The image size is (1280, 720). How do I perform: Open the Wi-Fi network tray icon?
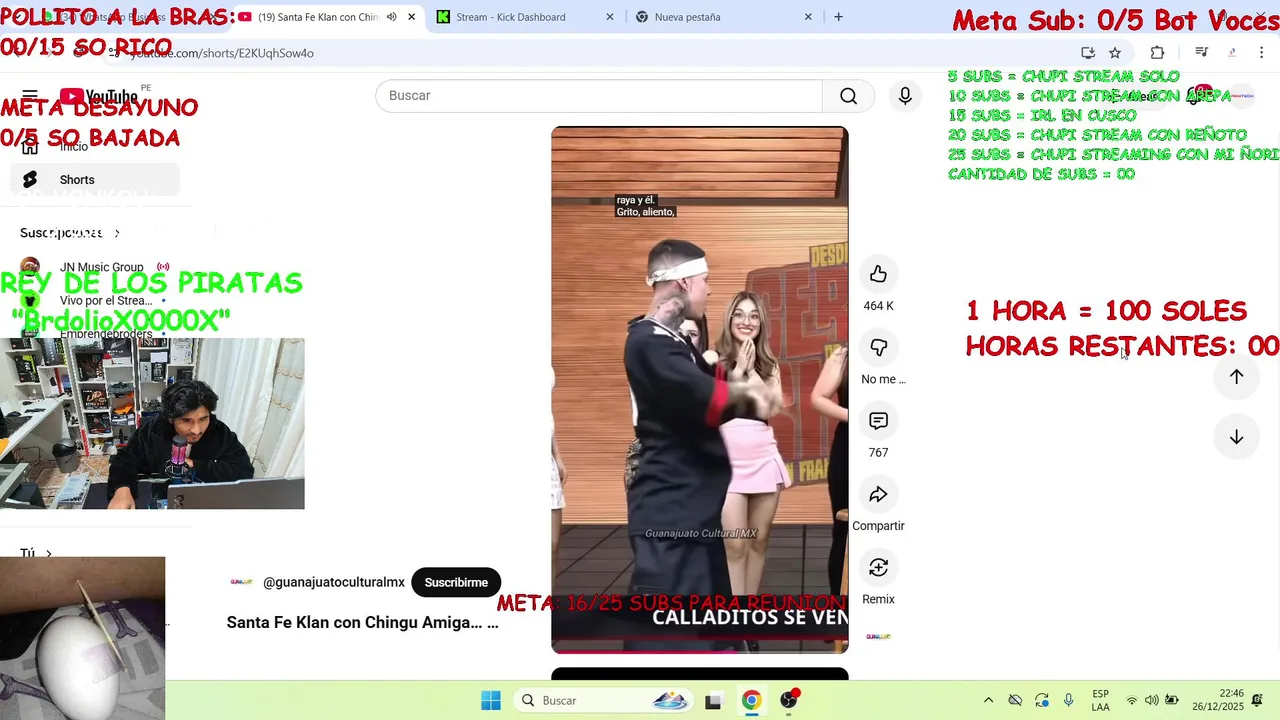pos(1132,700)
